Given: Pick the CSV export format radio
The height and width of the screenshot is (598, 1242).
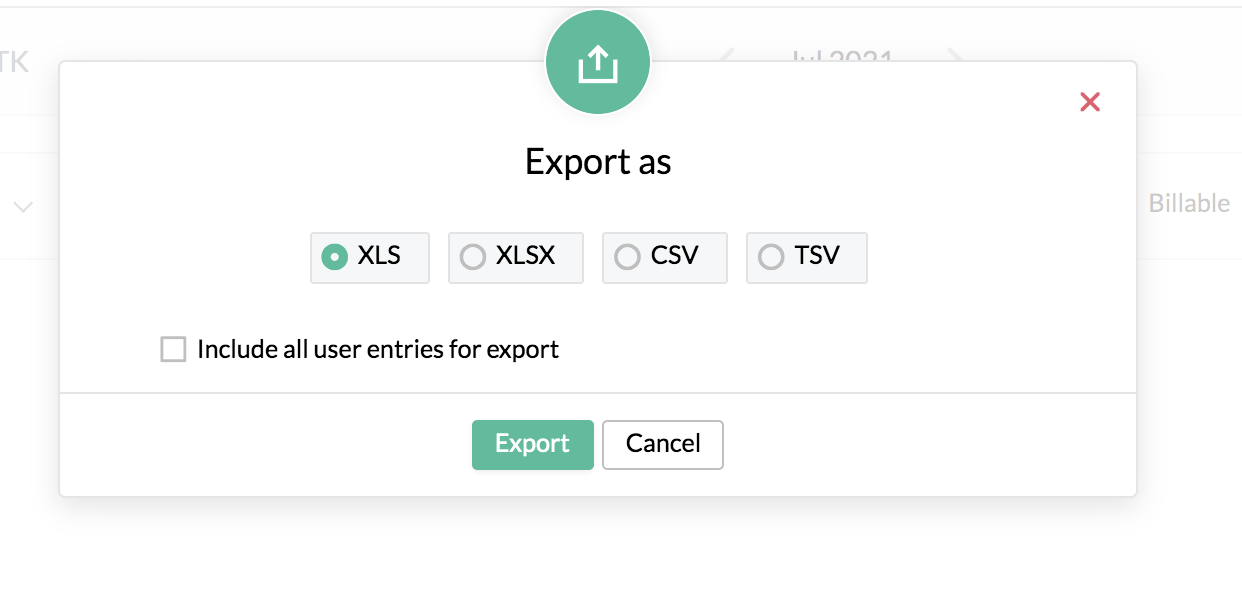Looking at the screenshot, I should tap(627, 257).
